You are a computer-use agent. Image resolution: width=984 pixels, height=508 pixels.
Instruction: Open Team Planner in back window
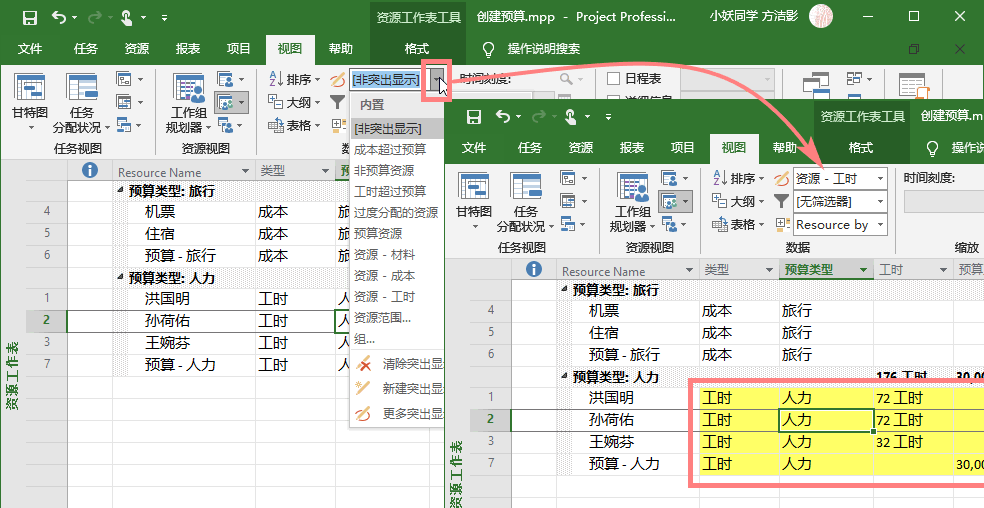point(189,103)
